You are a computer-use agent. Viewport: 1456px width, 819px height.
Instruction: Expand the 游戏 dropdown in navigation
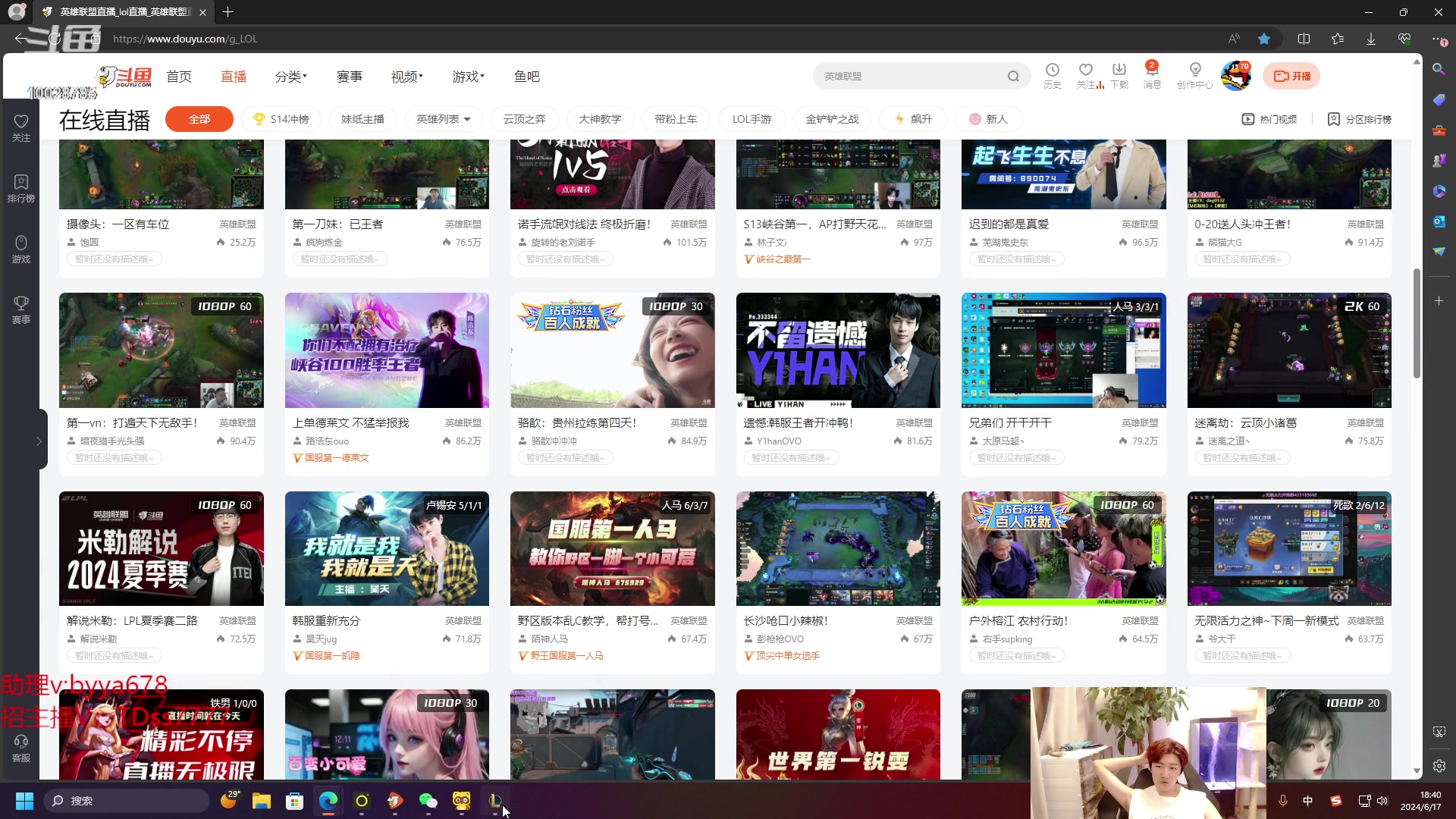pos(469,77)
